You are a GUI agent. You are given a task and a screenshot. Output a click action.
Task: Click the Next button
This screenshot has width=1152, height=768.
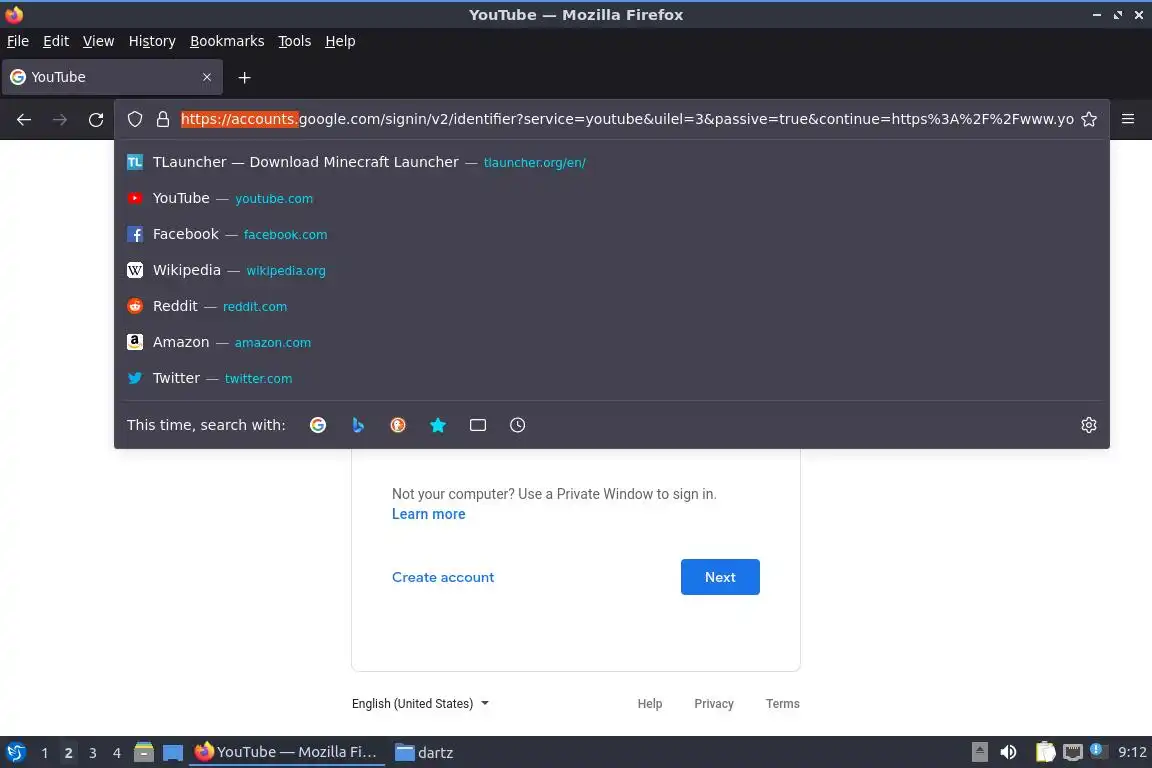pyautogui.click(x=720, y=577)
